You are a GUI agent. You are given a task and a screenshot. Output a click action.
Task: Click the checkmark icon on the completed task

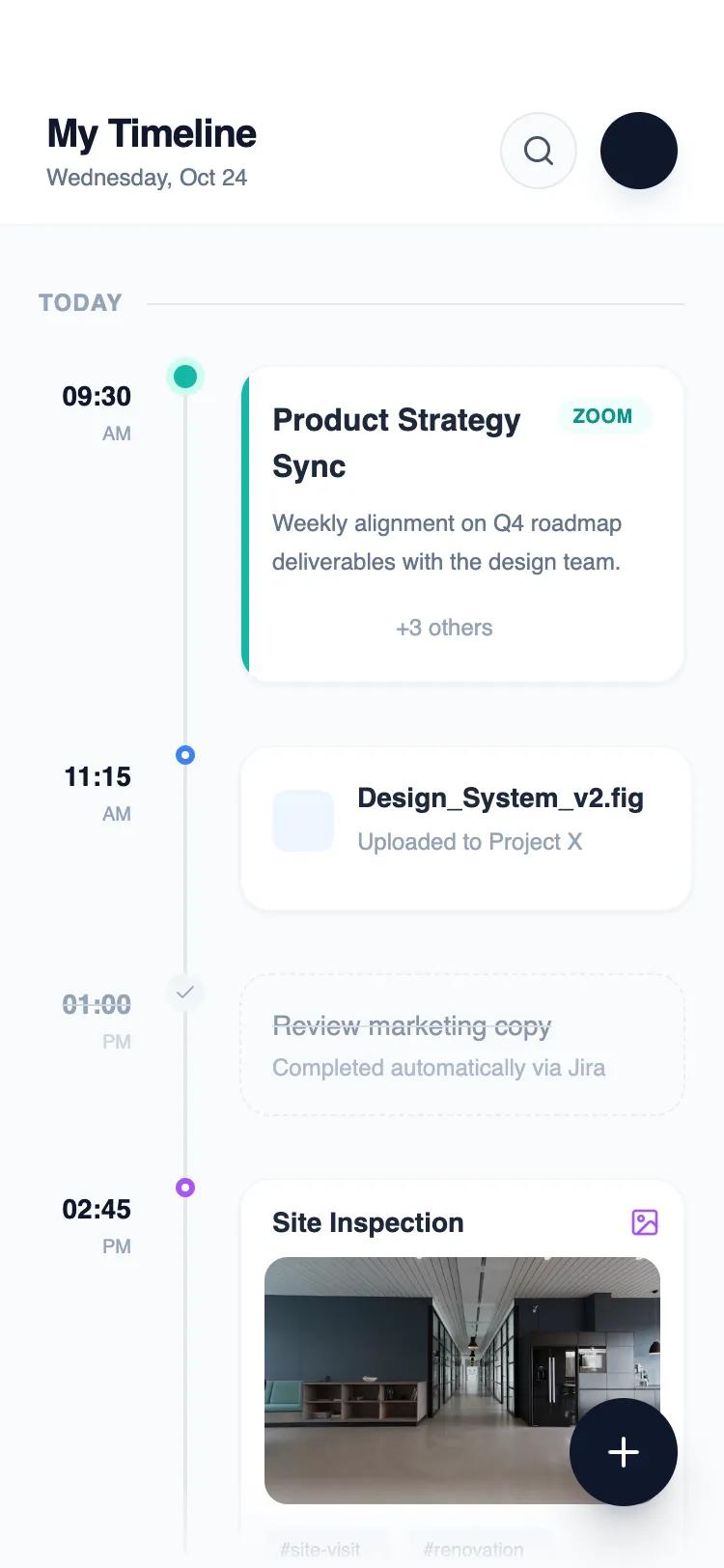[185, 993]
